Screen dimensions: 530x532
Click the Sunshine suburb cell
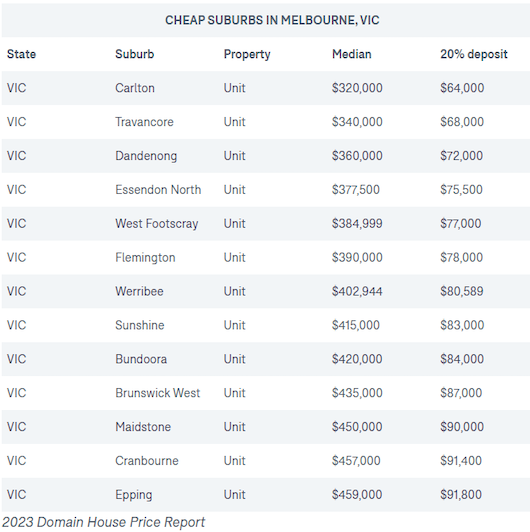click(139, 325)
